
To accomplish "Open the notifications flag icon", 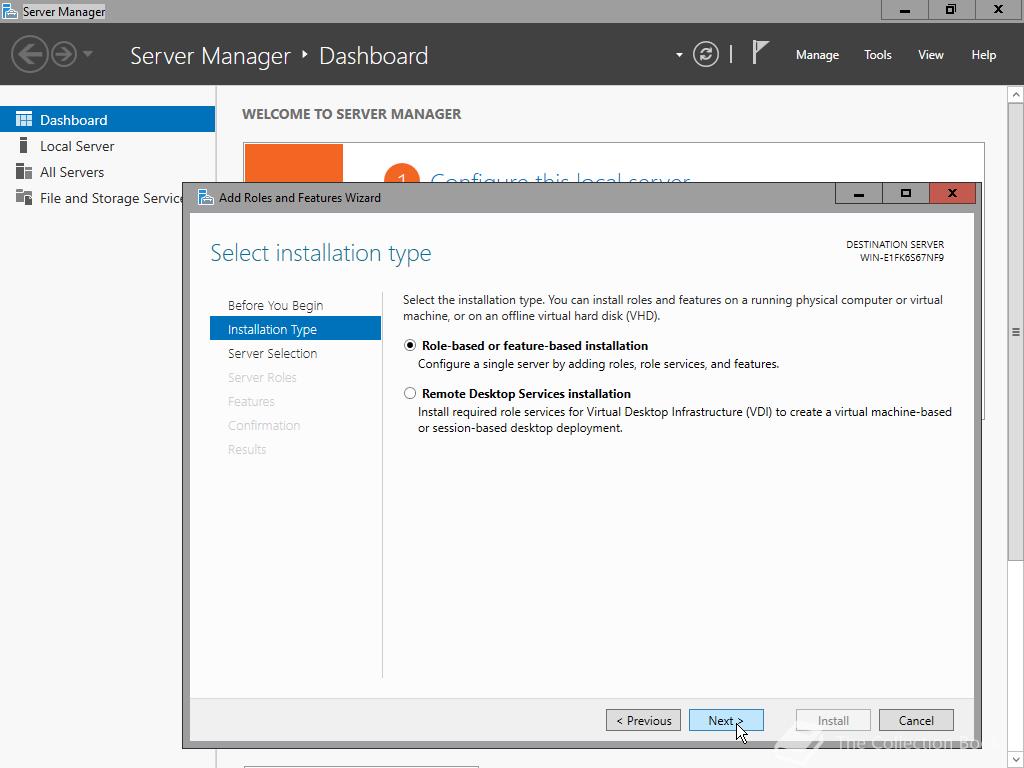I will [760, 52].
